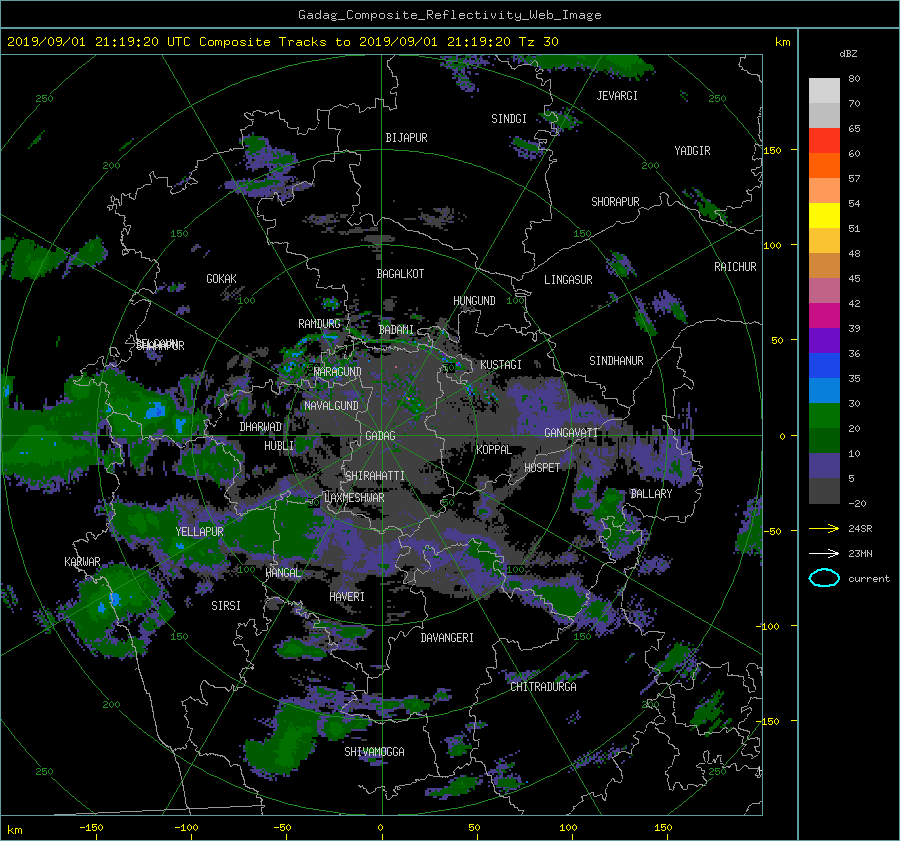This screenshot has height=841, width=900.
Task: Click the JEVARGI city label
Action: [617, 96]
